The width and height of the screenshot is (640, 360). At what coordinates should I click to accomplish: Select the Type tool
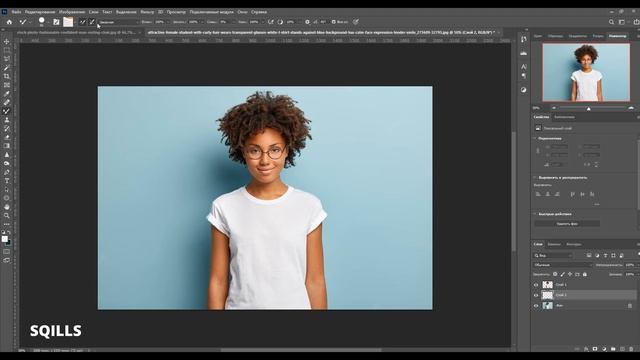coord(7,181)
